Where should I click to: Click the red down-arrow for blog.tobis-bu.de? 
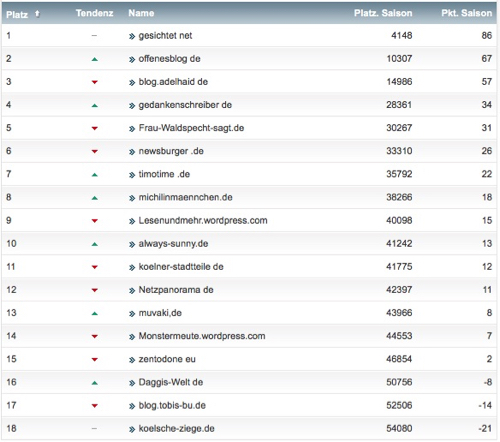(95, 406)
